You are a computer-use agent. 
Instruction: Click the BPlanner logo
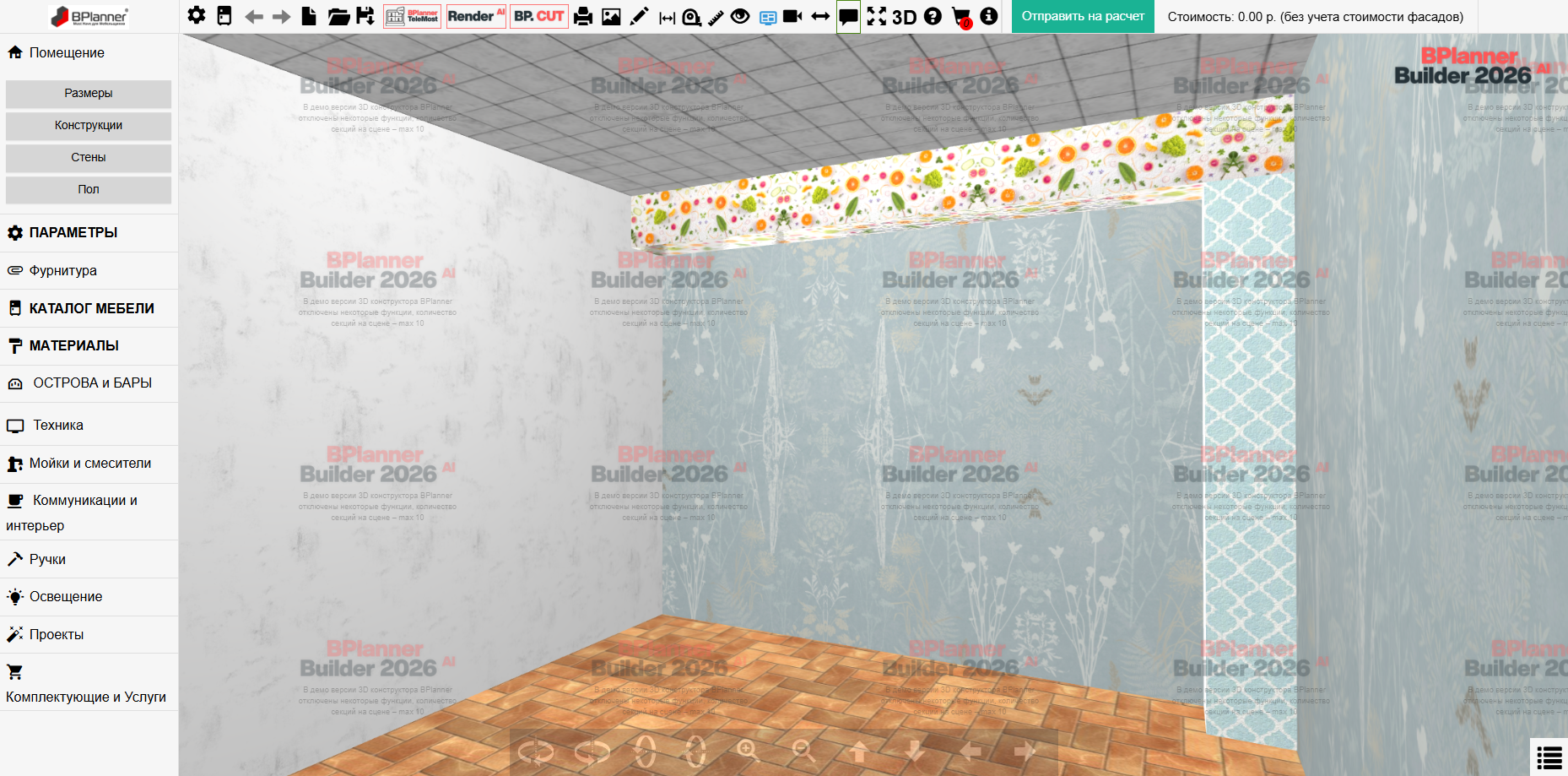(x=89, y=16)
